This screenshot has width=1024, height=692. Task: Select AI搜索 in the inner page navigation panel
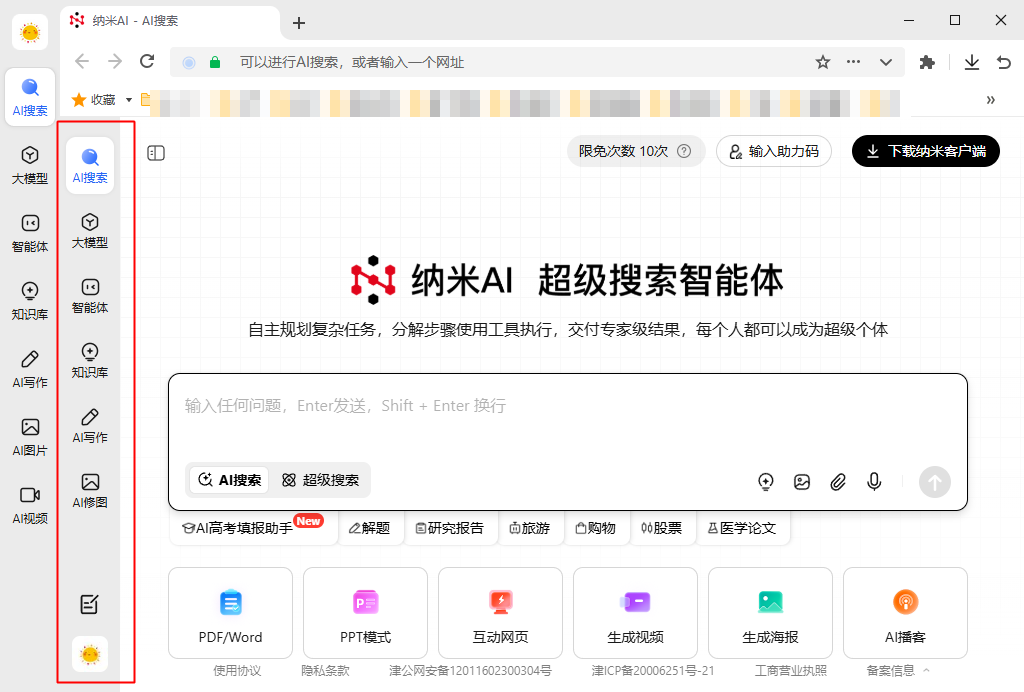(x=89, y=166)
